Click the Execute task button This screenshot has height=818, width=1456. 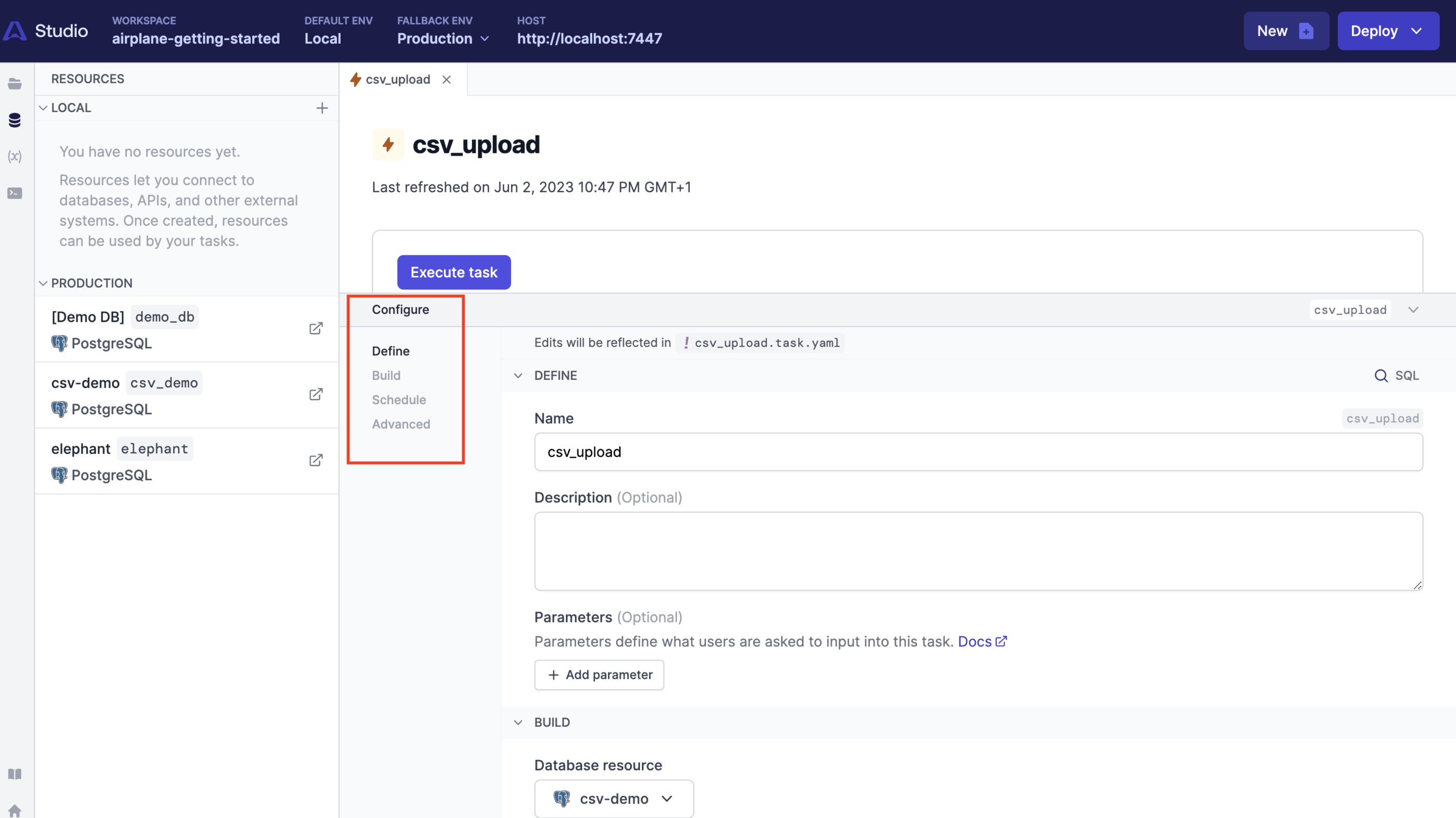pyautogui.click(x=454, y=272)
